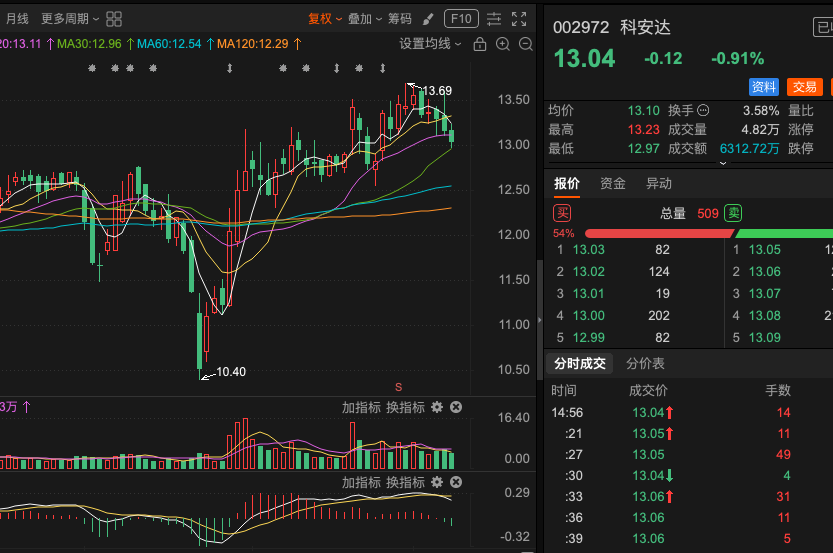The width and height of the screenshot is (833, 553).
Task: Open the 叠加 overlay dropdown
Action: click(364, 19)
